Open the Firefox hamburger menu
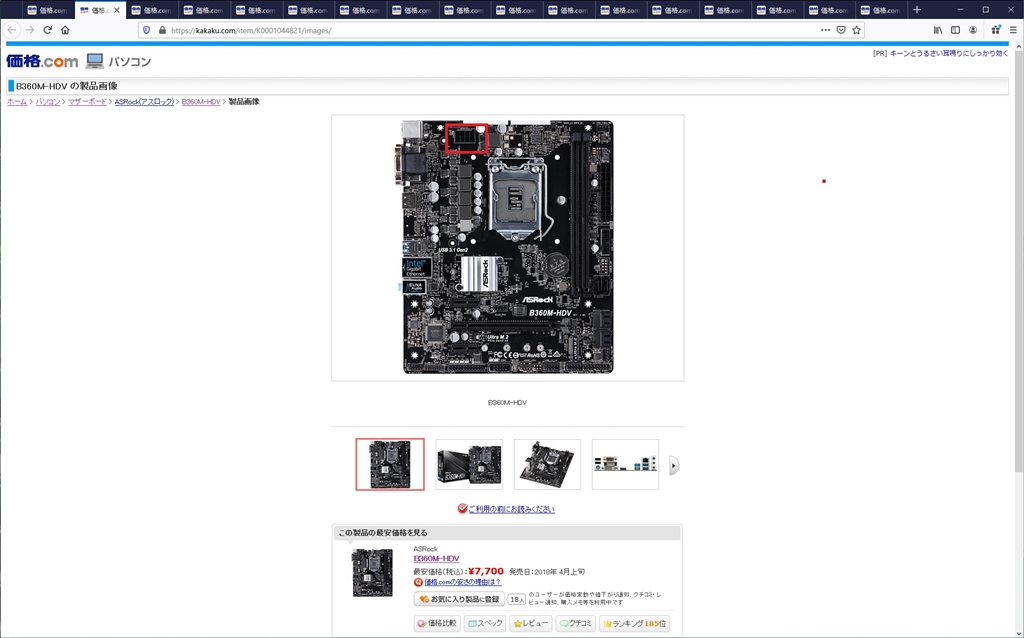Screen dimensions: 1024x638 point(1014,30)
